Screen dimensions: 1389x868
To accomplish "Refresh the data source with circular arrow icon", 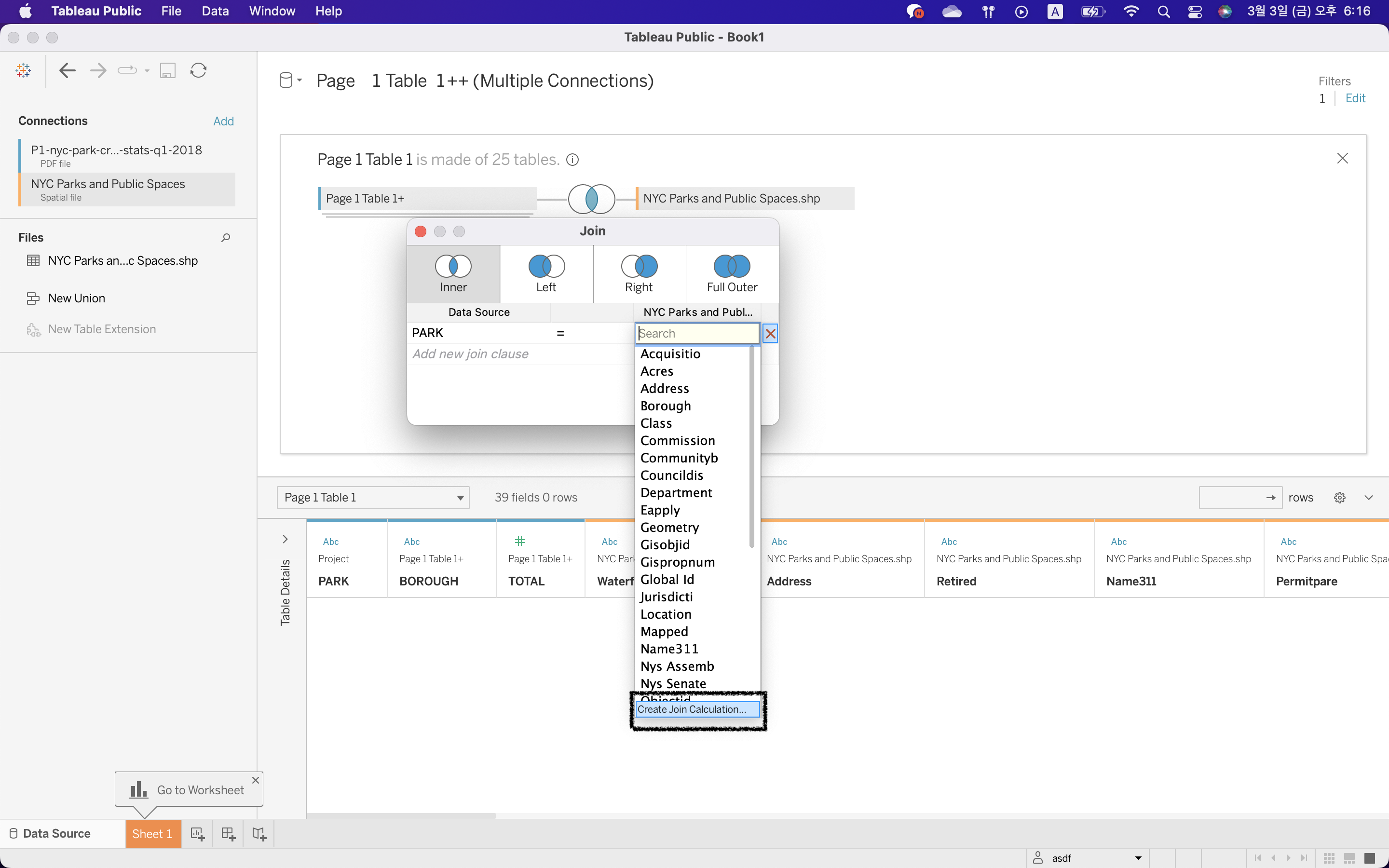I will coord(198,70).
